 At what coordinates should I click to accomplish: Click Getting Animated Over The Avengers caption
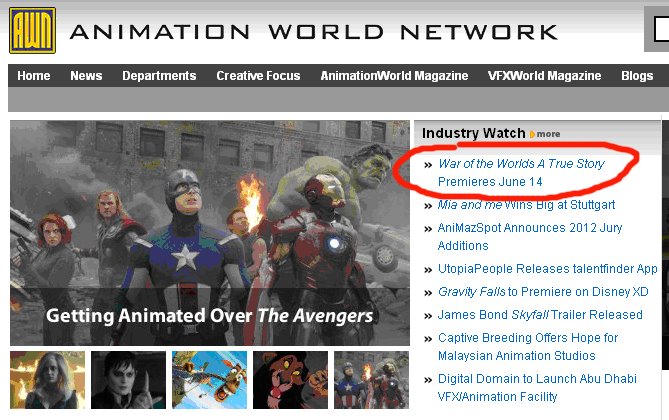pyautogui.click(x=209, y=316)
